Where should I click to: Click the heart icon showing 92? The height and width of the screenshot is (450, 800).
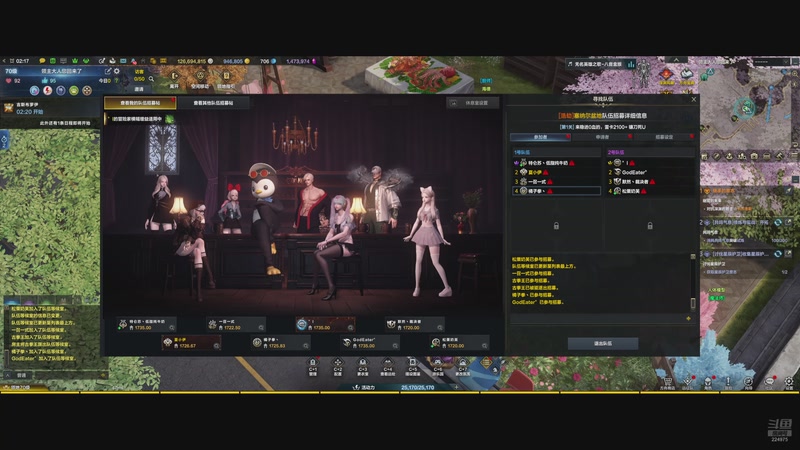[x=8, y=81]
